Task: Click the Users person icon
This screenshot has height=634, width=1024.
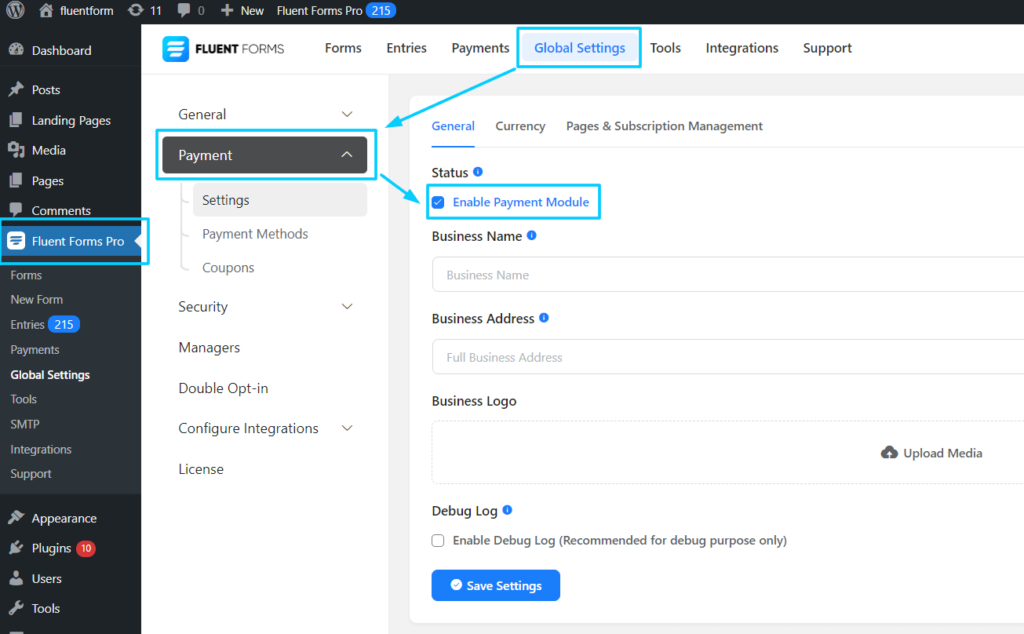Action: point(16,578)
